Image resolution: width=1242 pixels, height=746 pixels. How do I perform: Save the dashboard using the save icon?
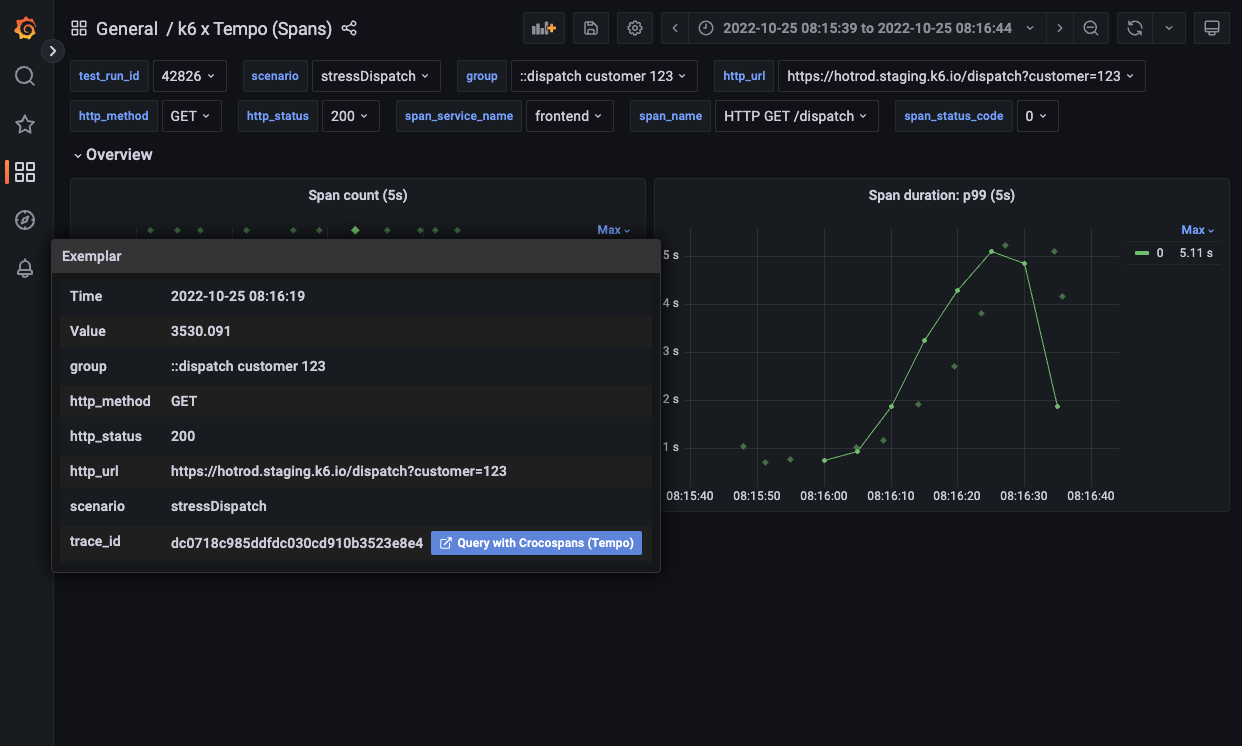[590, 28]
